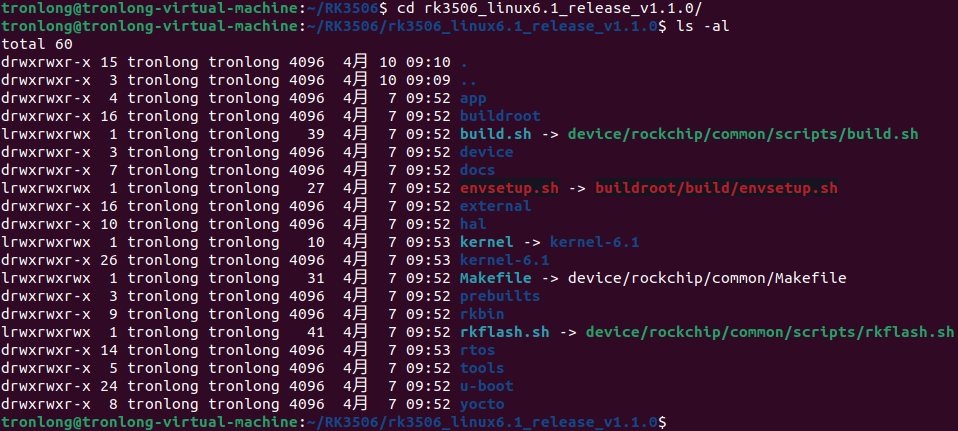
Task: Click the link count '24' in u-boot row
Action: [x=109, y=386]
